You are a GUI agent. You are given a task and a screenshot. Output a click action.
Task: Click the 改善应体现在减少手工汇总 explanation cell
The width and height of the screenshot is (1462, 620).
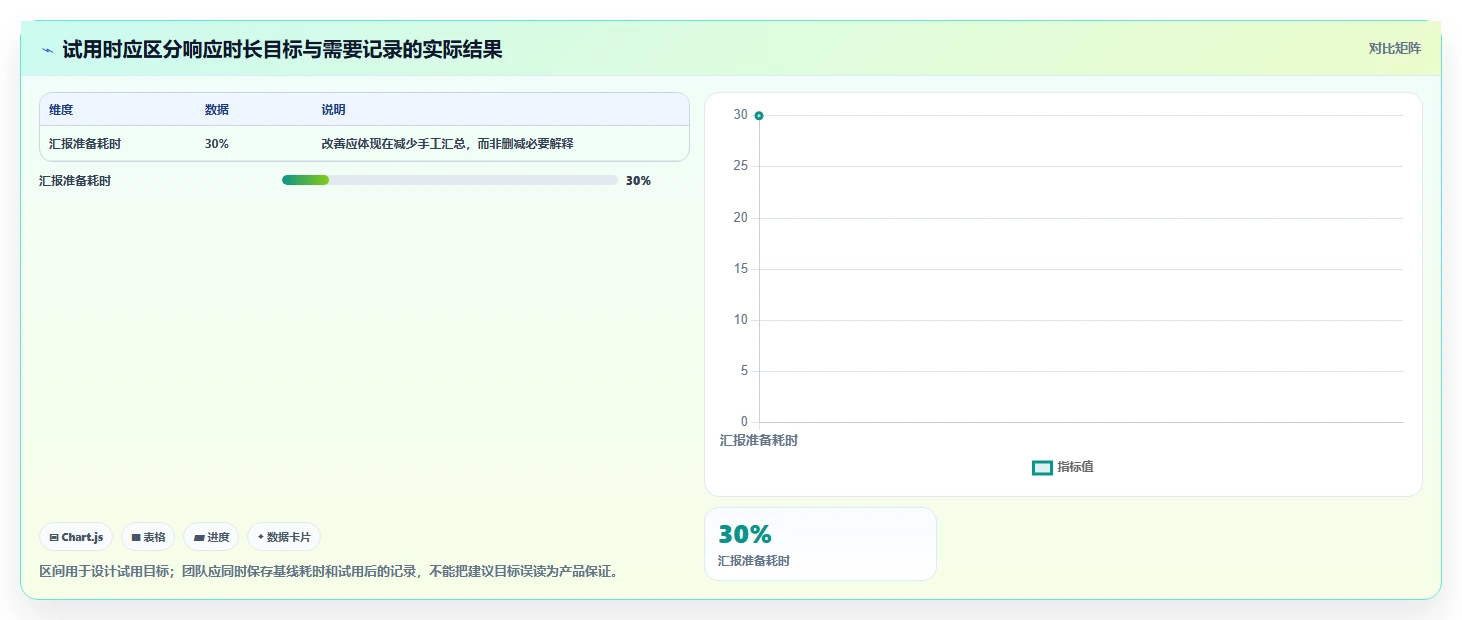click(x=447, y=144)
